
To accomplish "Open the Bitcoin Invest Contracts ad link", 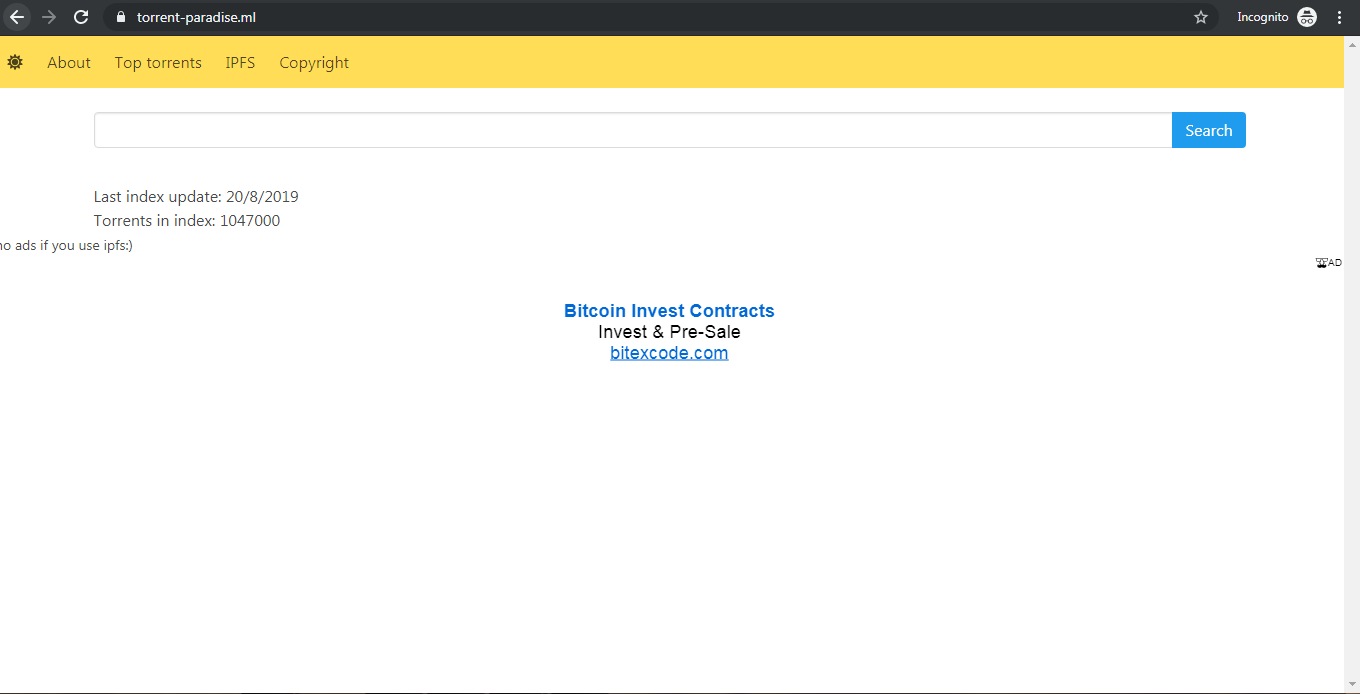I will (669, 311).
